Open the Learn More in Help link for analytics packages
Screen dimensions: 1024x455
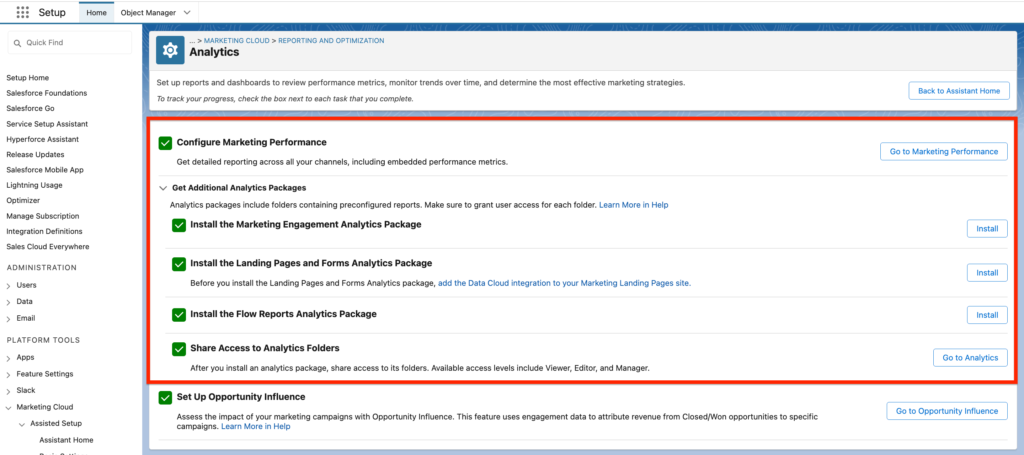633,205
